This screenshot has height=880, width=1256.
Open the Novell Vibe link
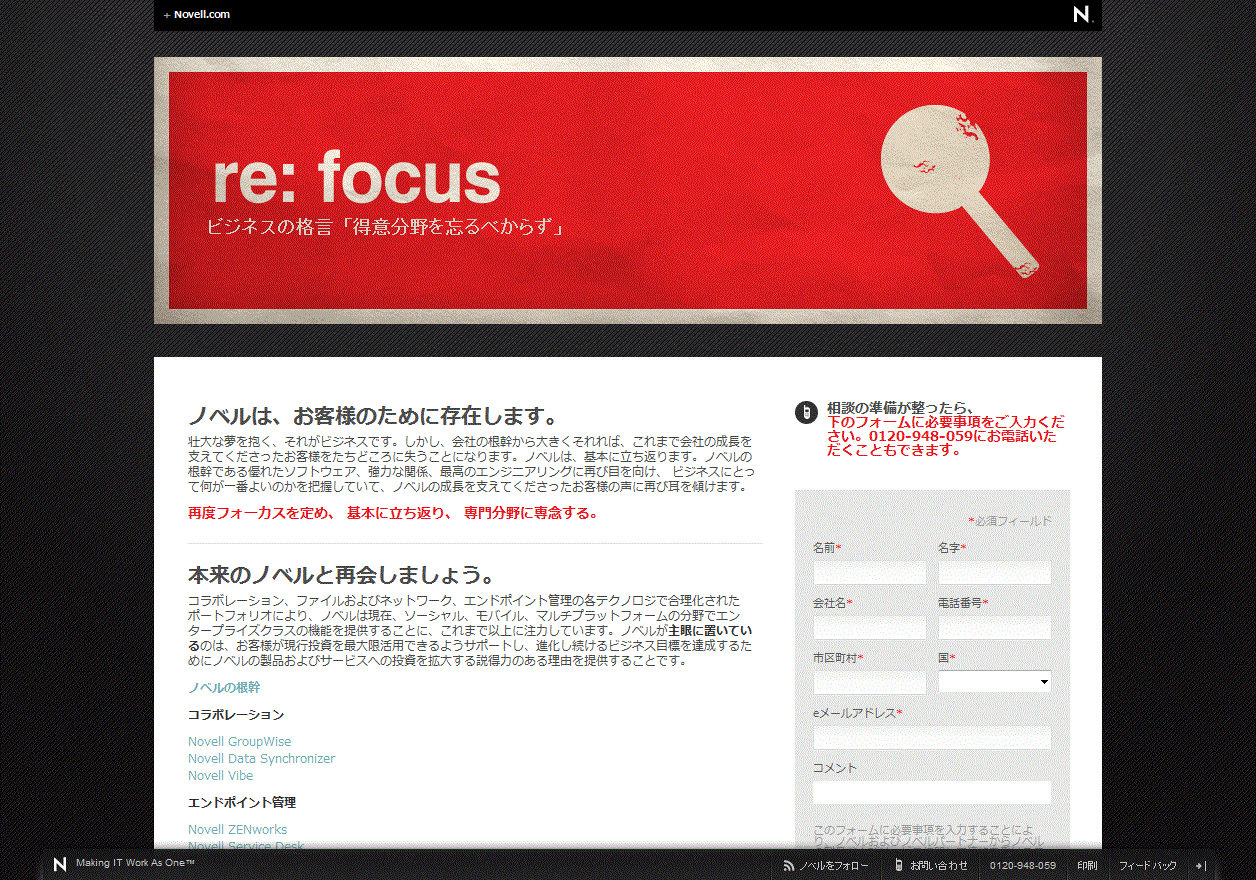pos(221,776)
